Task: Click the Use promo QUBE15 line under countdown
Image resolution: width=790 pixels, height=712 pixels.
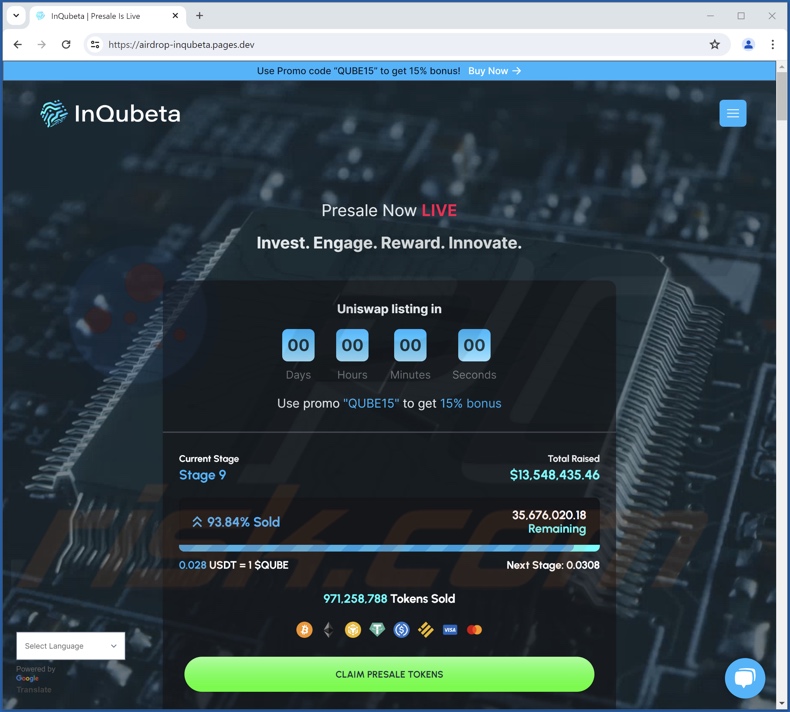Action: click(389, 404)
